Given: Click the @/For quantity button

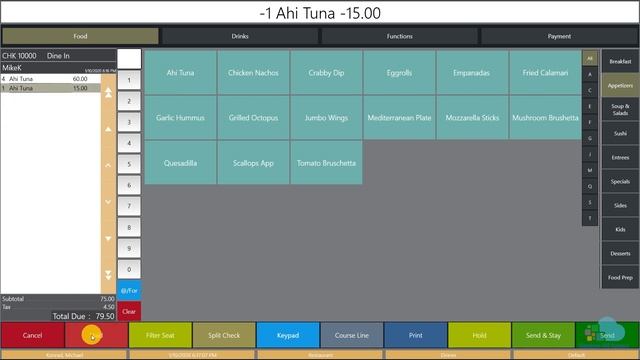Looking at the screenshot, I should point(129,291).
